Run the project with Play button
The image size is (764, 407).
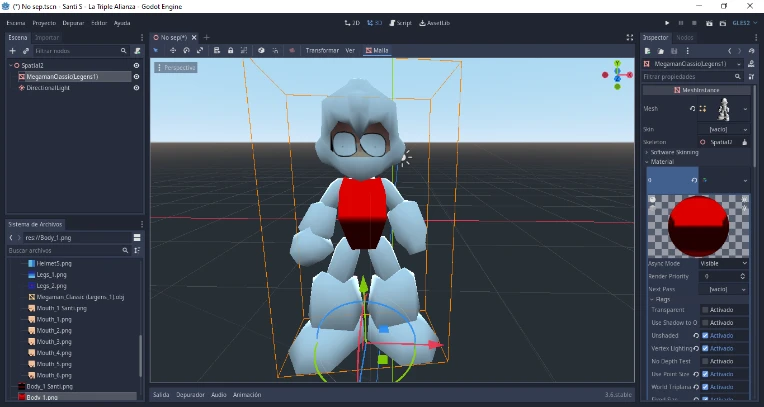click(667, 23)
